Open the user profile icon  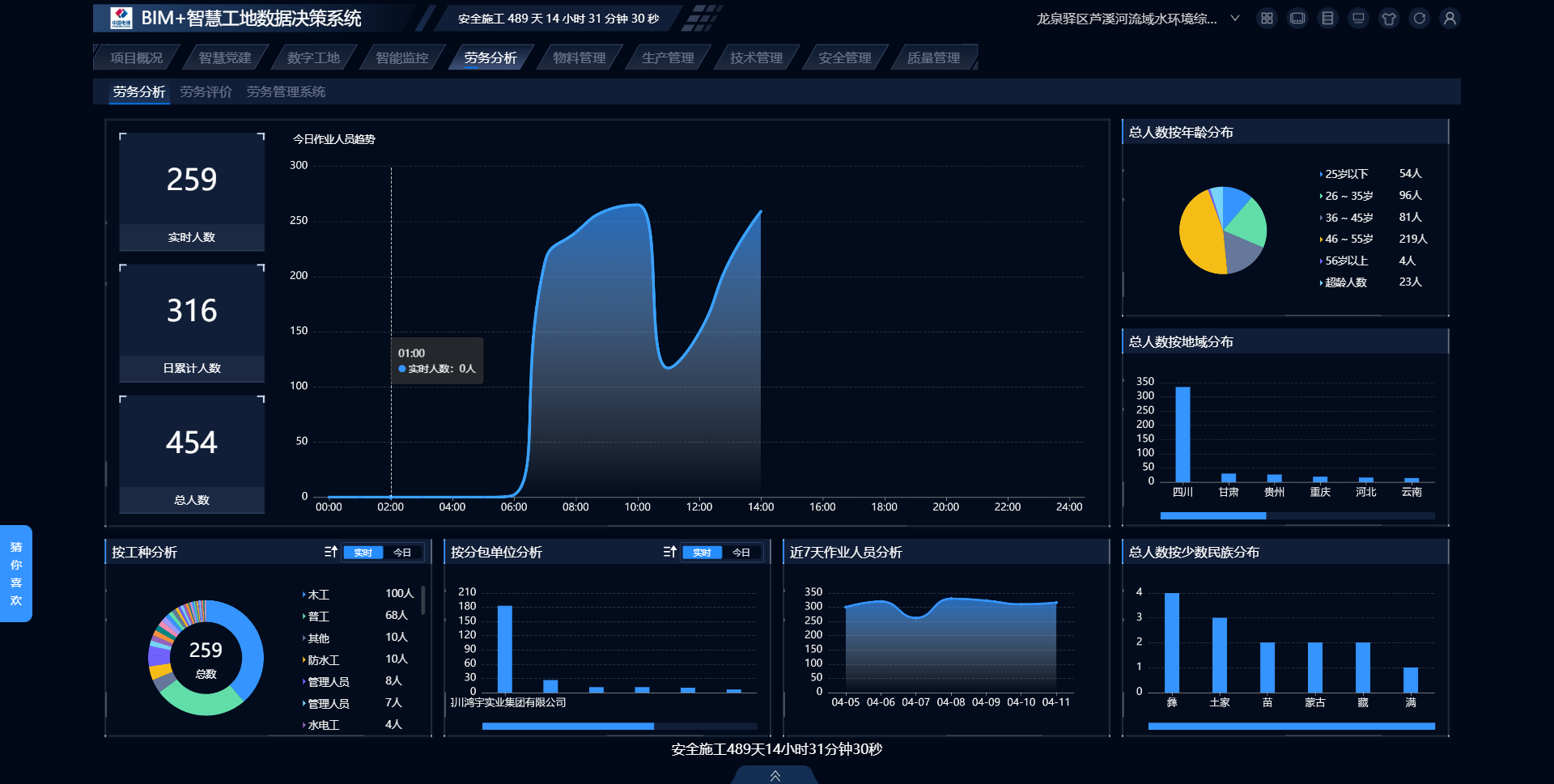tap(1450, 19)
